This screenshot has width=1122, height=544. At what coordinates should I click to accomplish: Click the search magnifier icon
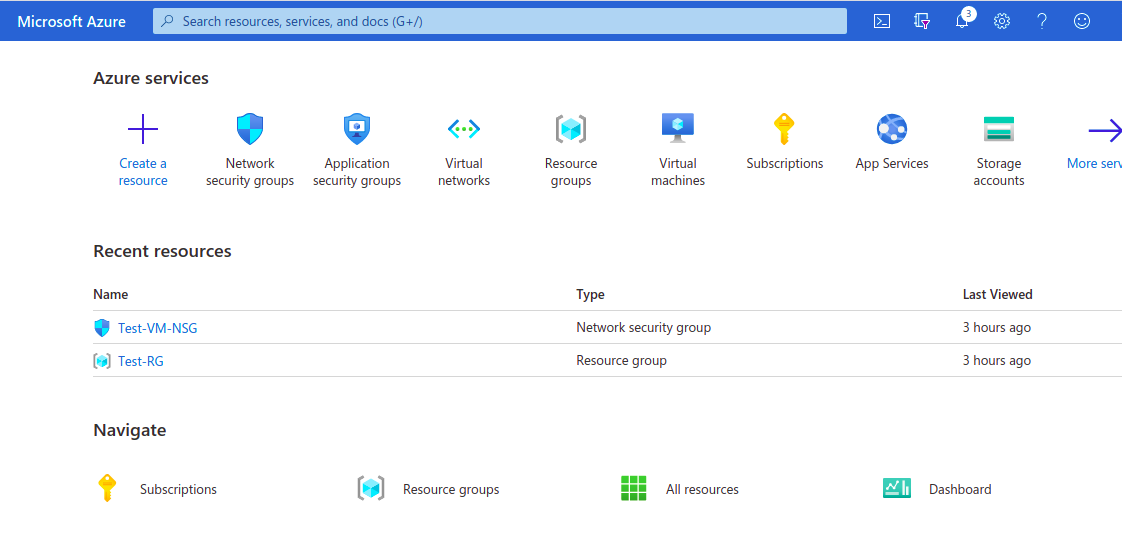coord(167,21)
